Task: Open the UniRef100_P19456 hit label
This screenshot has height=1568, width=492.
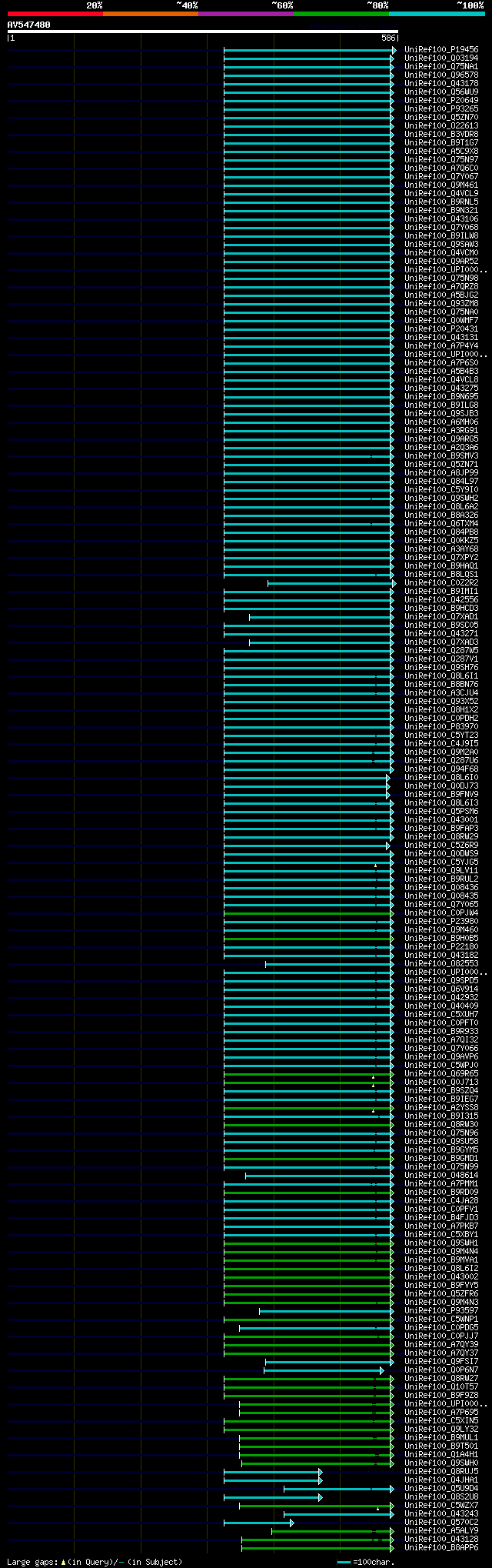Action: click(441, 50)
